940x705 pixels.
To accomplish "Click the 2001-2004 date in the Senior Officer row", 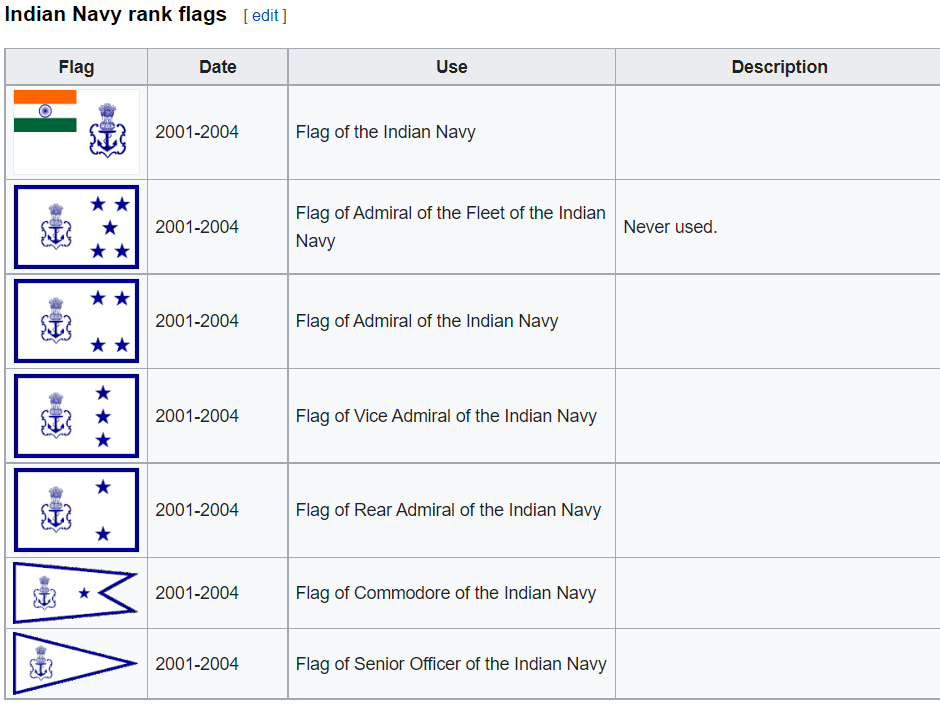I will pos(197,664).
